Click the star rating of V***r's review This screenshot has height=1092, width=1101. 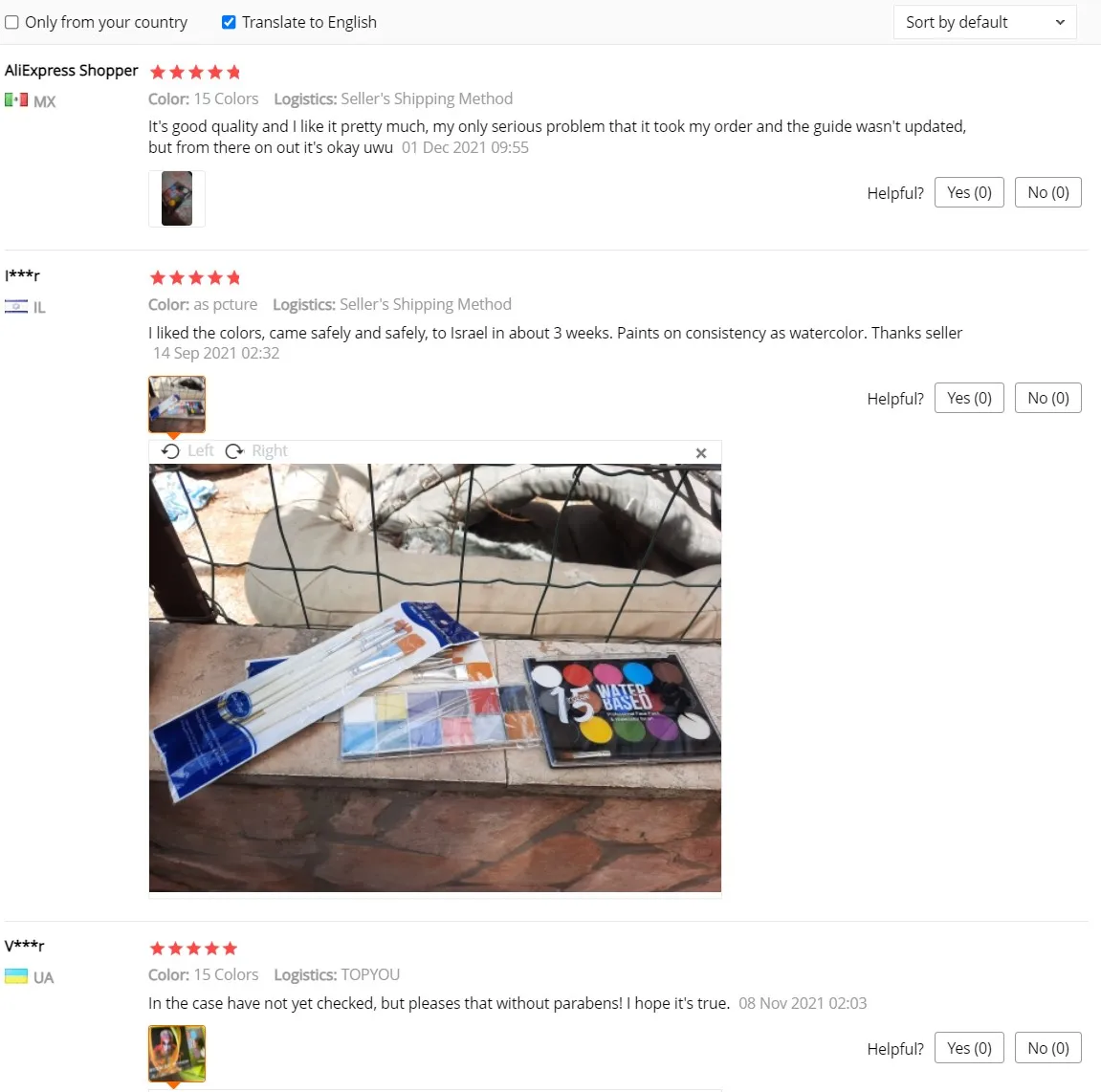tap(194, 949)
